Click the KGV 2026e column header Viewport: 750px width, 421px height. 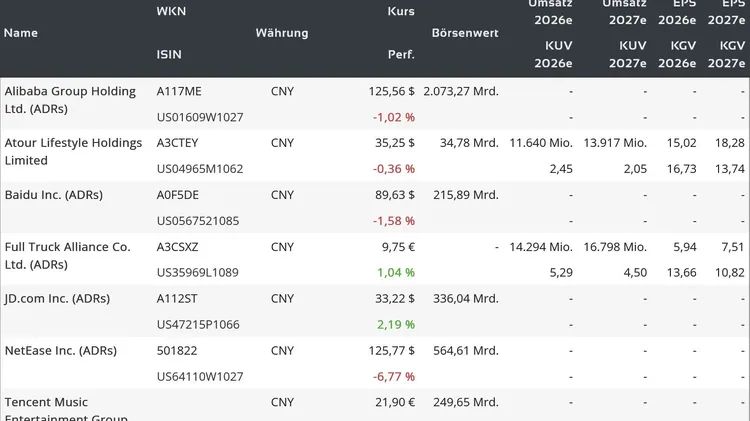click(x=677, y=55)
